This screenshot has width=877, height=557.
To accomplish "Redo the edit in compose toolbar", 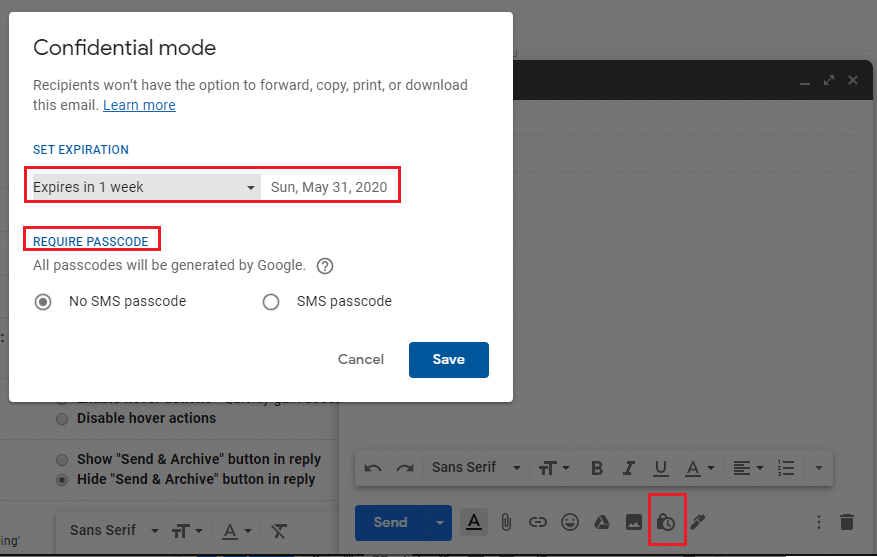I will pos(404,468).
